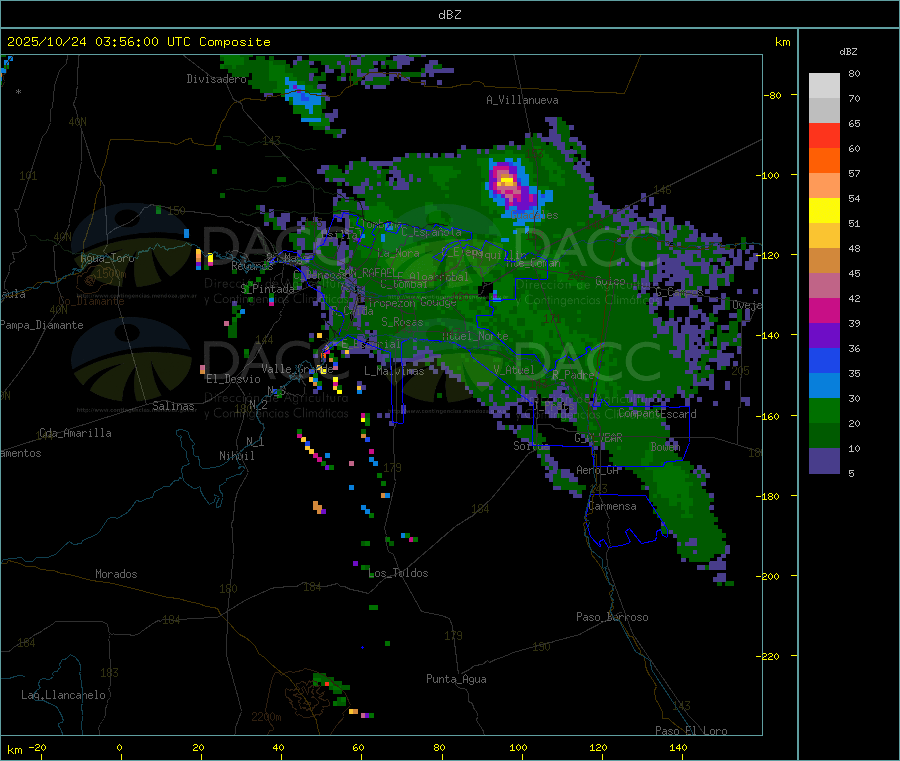The width and height of the screenshot is (900, 761).
Task: Click the '57' value beside the legend
Action: pos(854,173)
